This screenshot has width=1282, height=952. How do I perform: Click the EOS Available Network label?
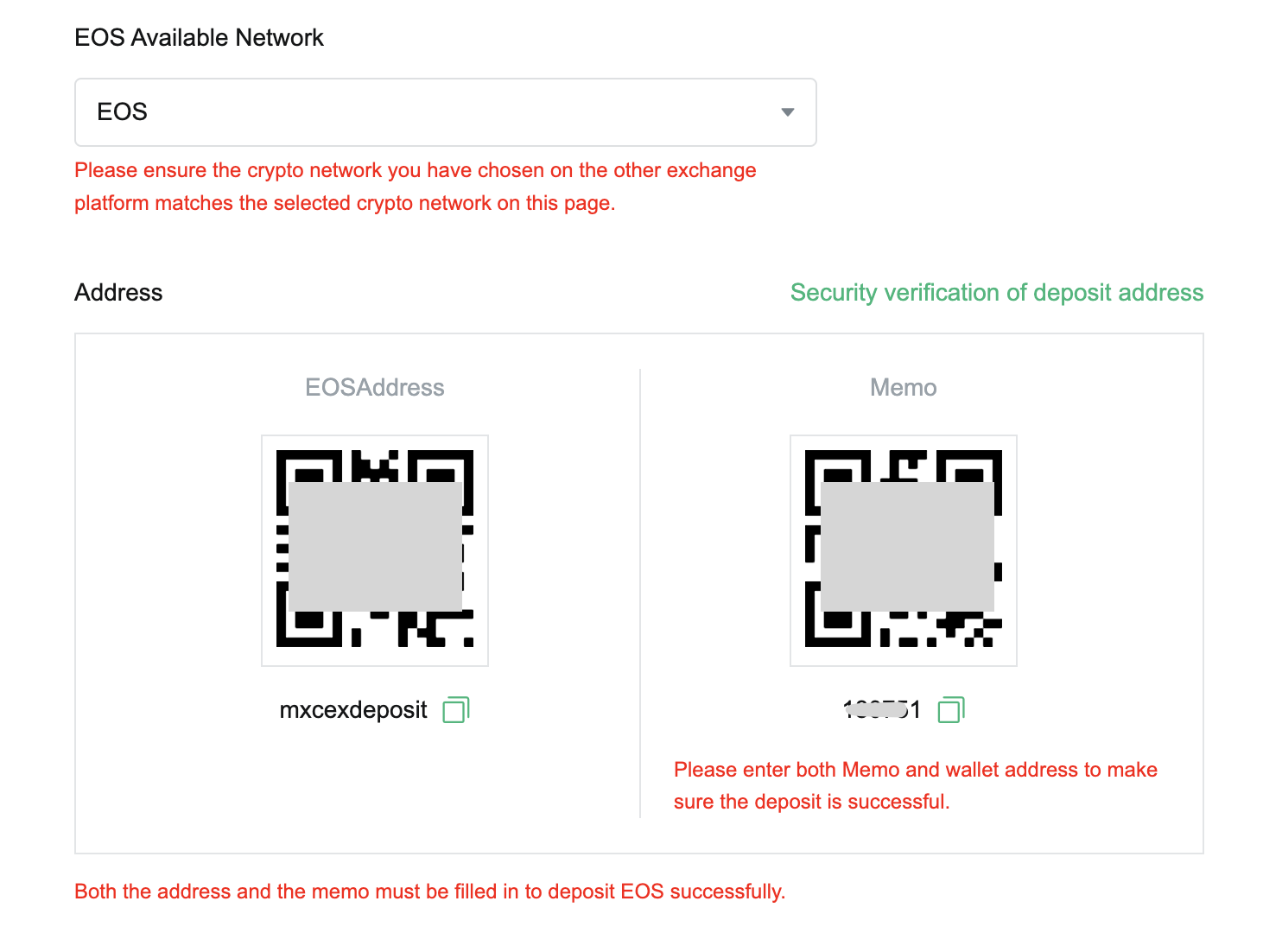199,38
